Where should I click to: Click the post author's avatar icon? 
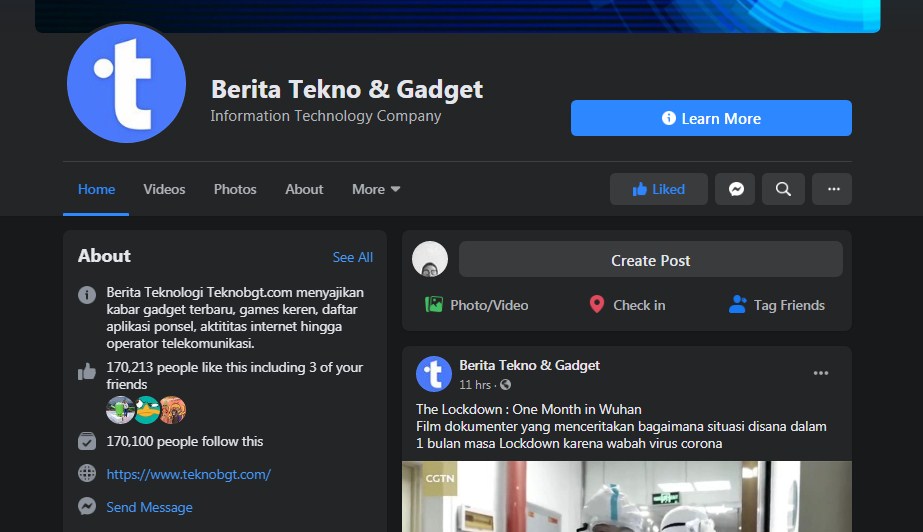pyautogui.click(x=434, y=374)
